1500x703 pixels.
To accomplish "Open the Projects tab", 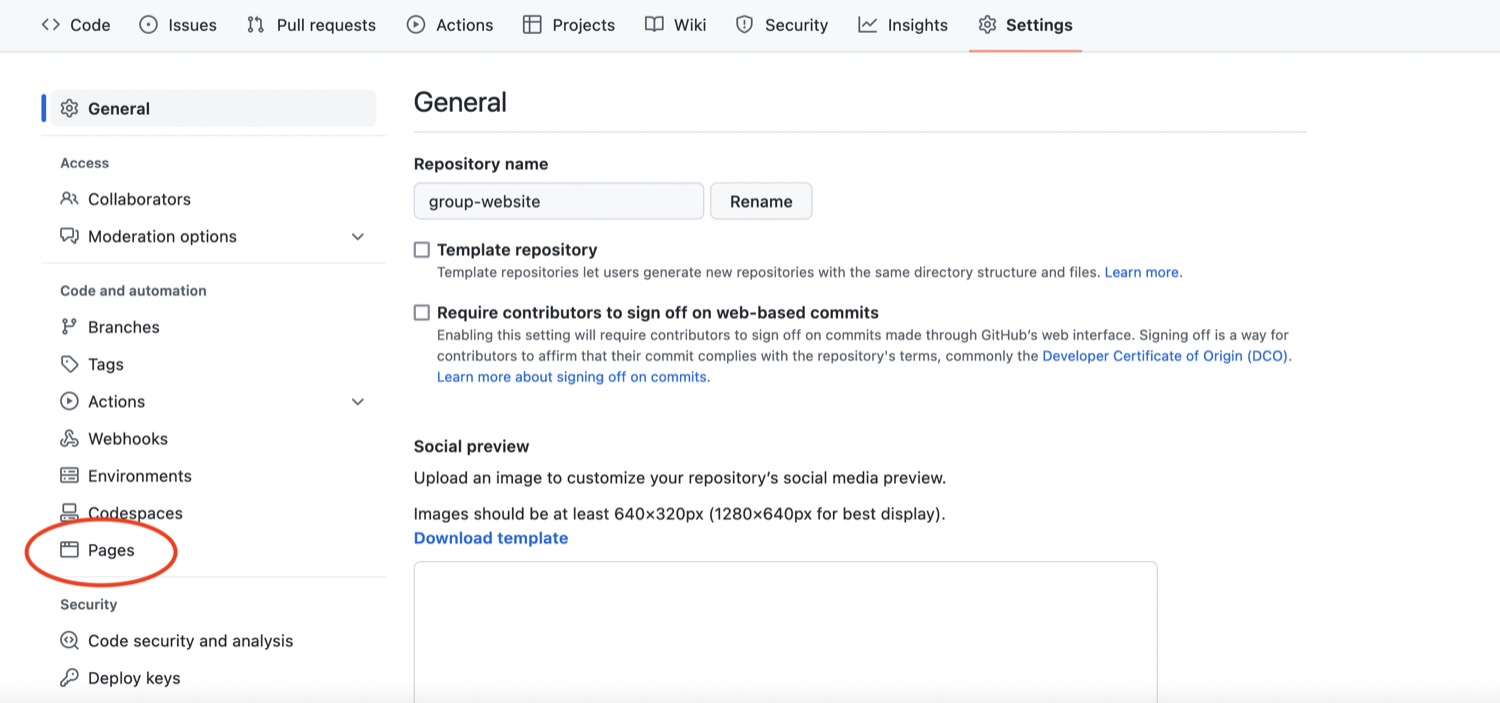I will [x=569, y=25].
